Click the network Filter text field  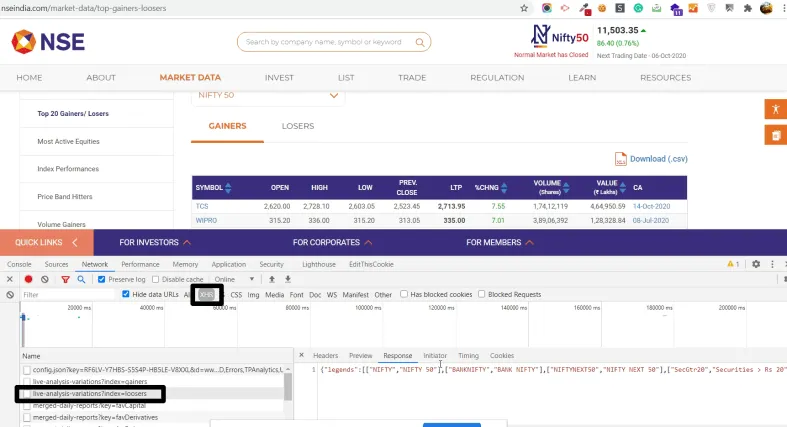click(68, 295)
